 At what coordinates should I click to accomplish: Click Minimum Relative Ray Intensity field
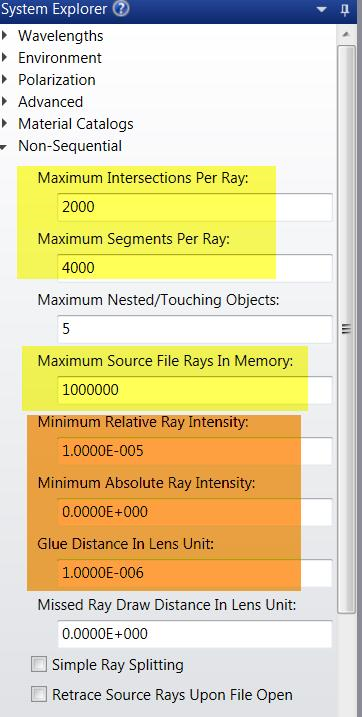[x=195, y=451]
